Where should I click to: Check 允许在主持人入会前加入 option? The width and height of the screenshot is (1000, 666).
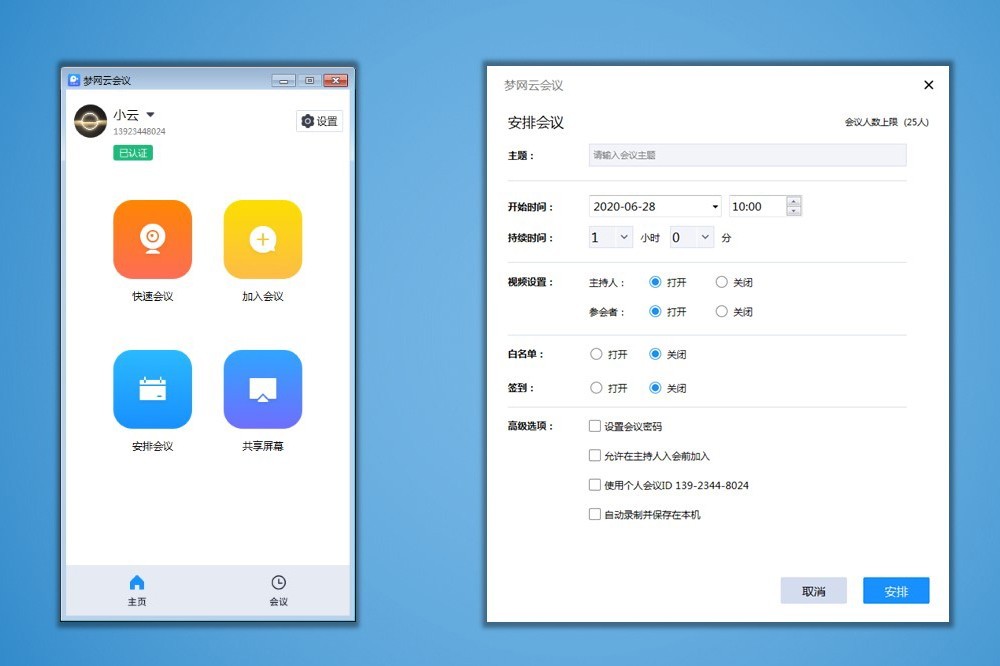click(x=595, y=456)
